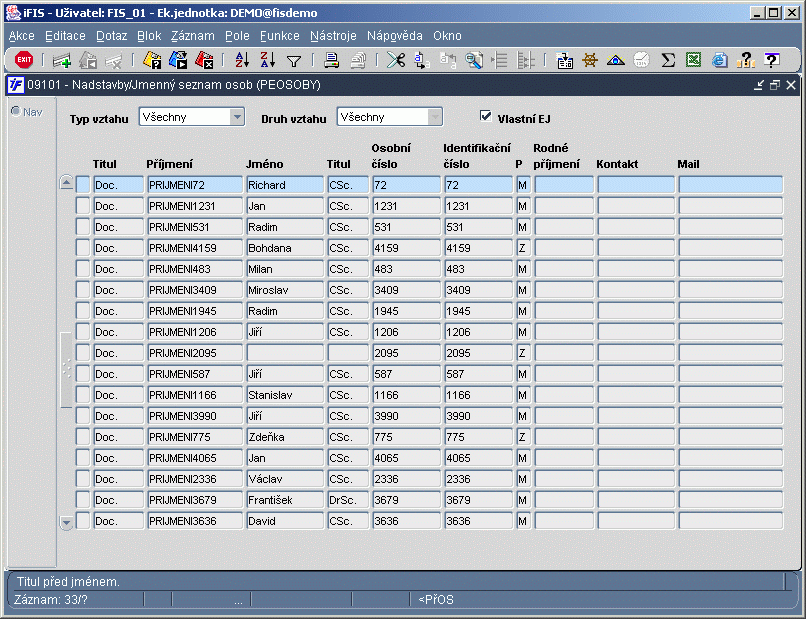The height and width of the screenshot is (619, 806).
Task: Click the Osobní číslo field 3409
Action: click(407, 290)
